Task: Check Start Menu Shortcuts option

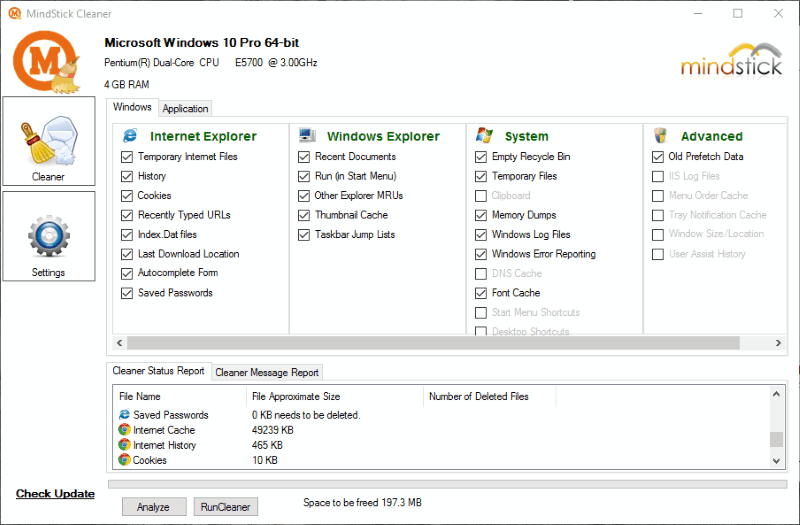Action: tap(481, 313)
